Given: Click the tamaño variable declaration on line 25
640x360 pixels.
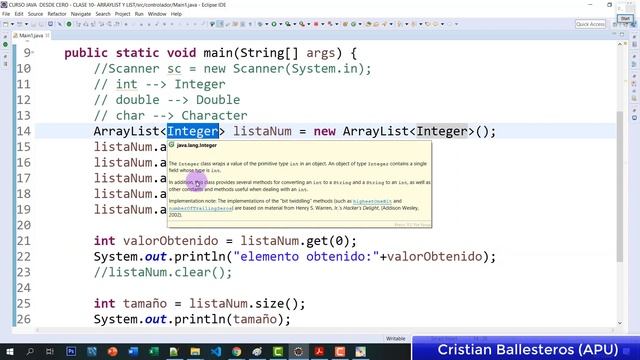Looking at the screenshot, I should pyautogui.click(x=145, y=304).
